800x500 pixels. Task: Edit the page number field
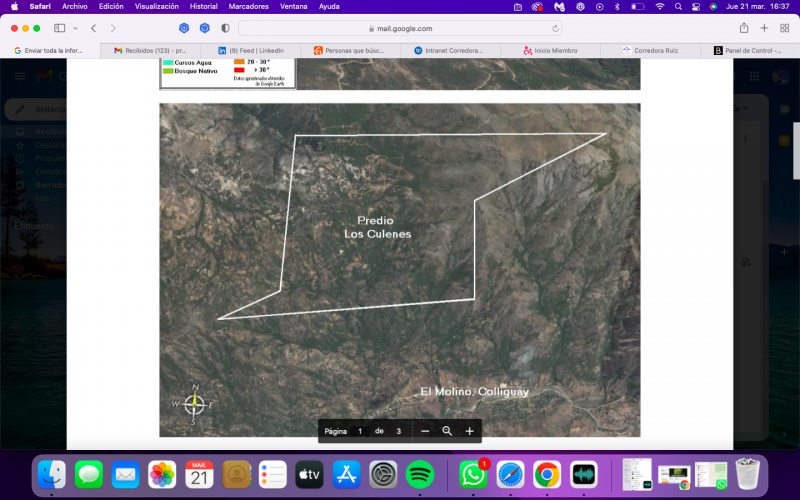[x=360, y=431]
